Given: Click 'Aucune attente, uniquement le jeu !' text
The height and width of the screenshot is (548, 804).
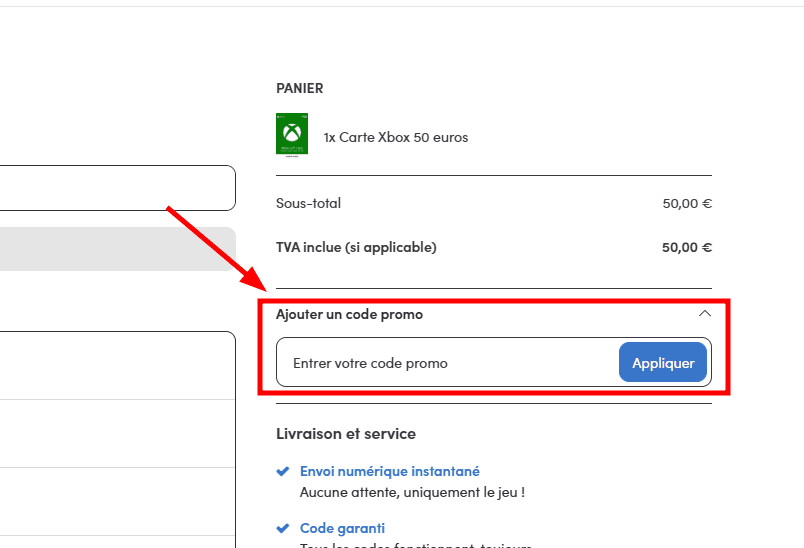Looking at the screenshot, I should 412,493.
